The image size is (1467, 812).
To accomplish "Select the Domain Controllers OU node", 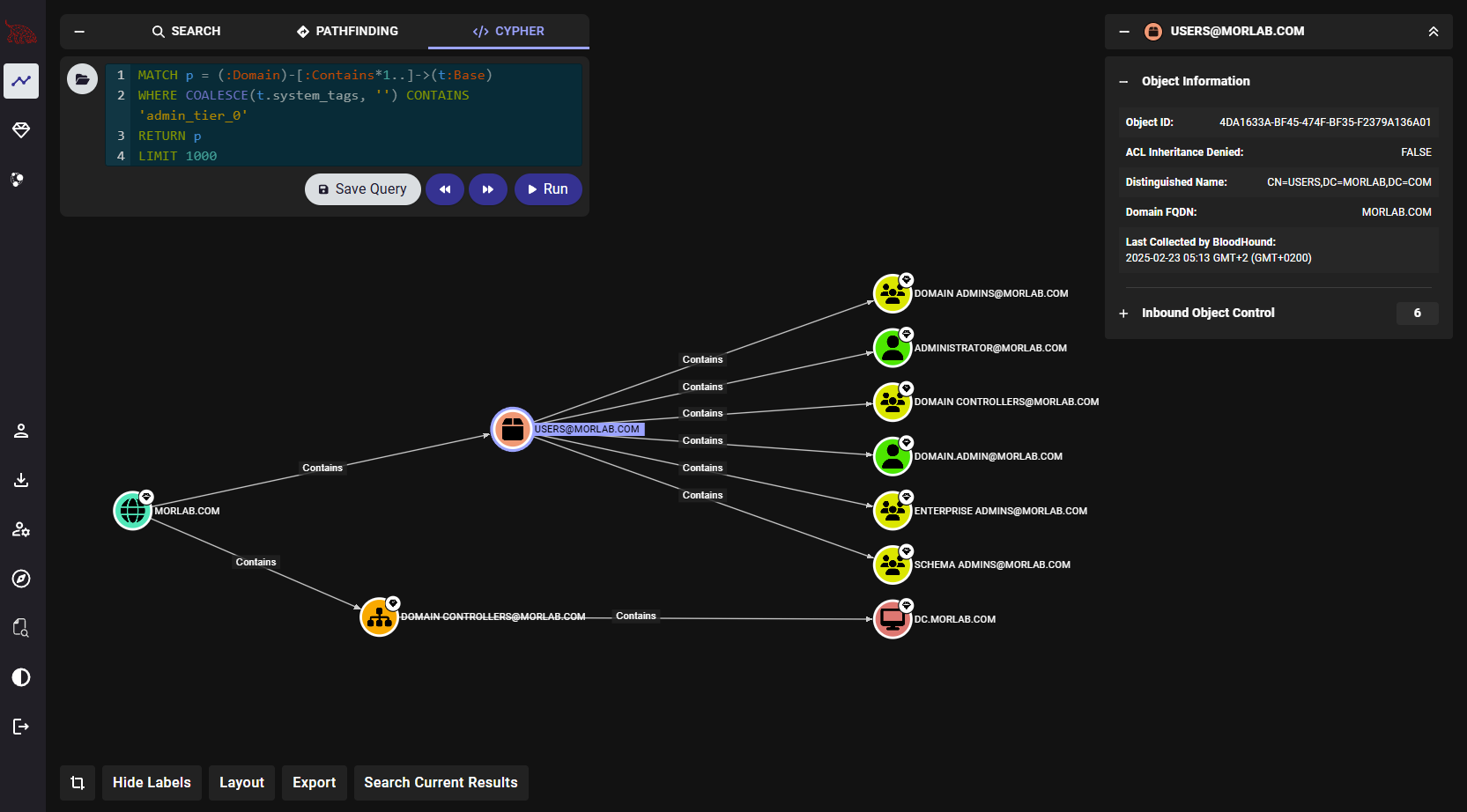I will coord(380,617).
